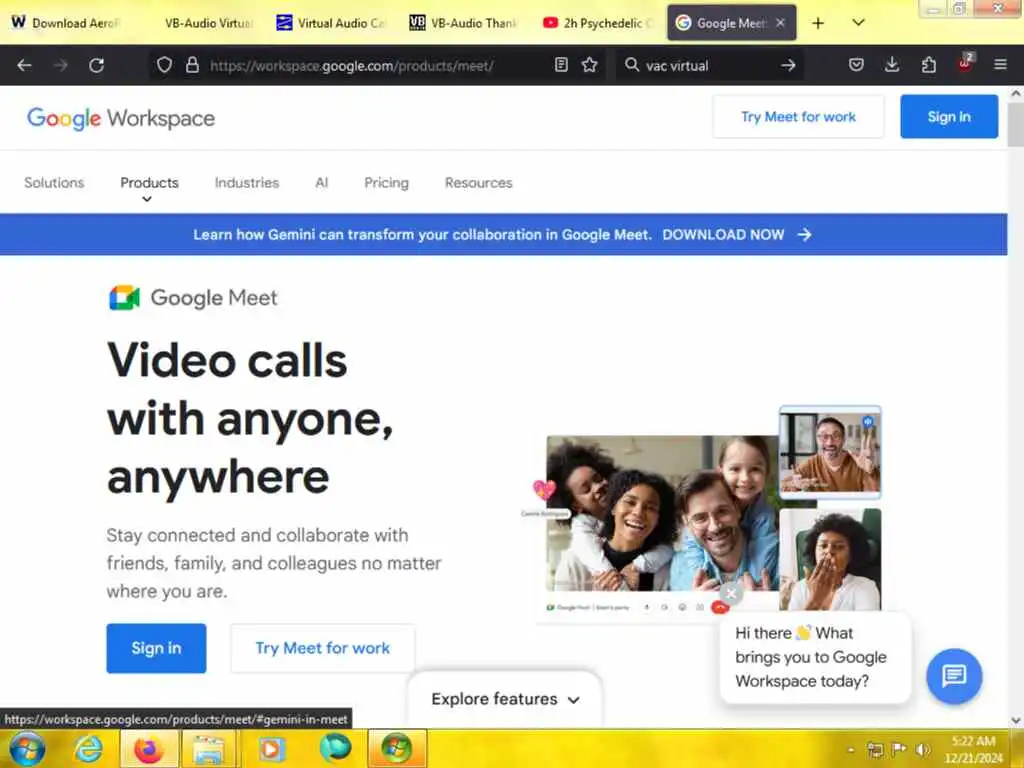Switch to 2h Psychedelic YouTube tab
The image size is (1024, 768).
(598, 23)
